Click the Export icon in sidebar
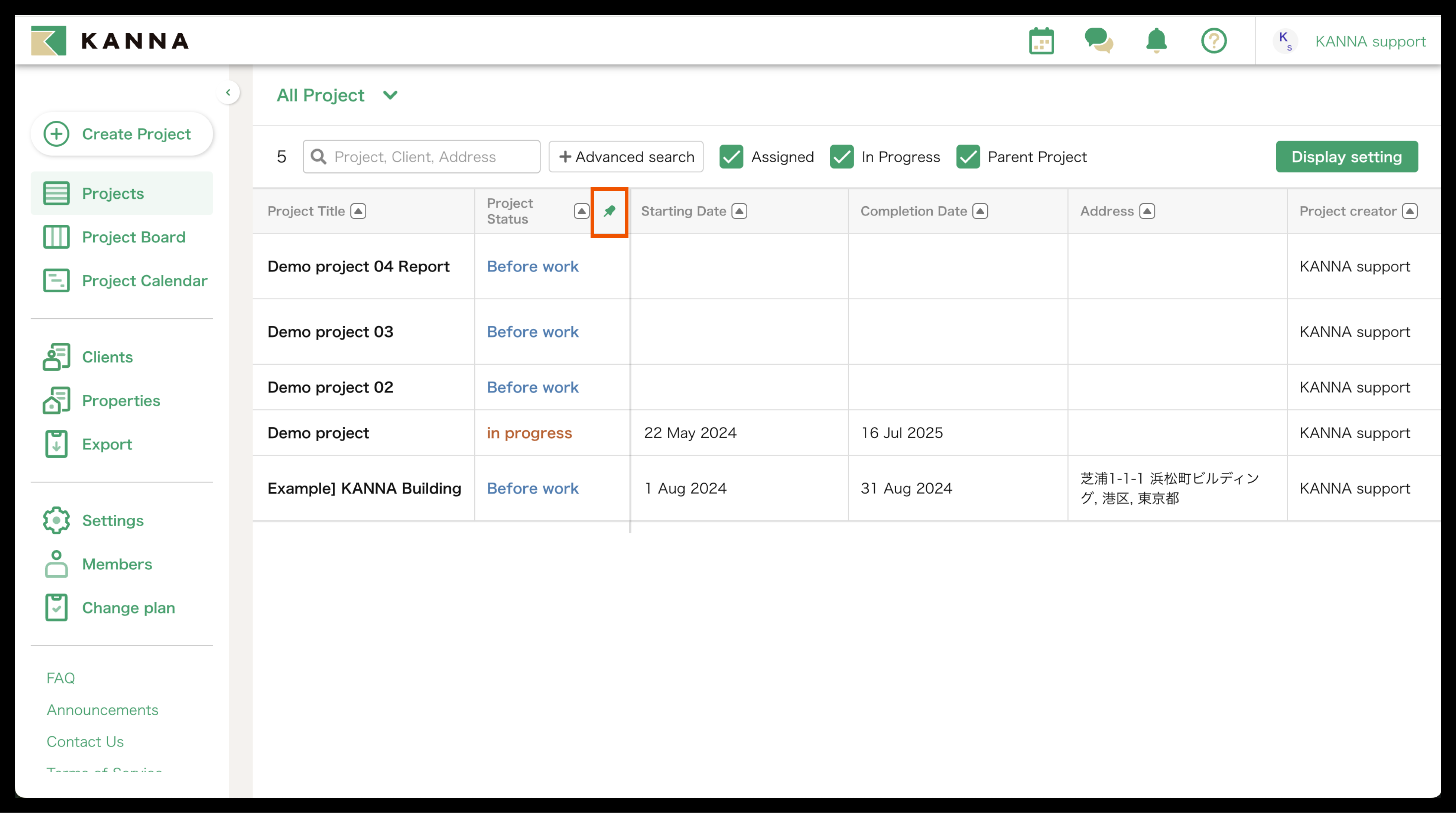1456x813 pixels. tap(56, 444)
